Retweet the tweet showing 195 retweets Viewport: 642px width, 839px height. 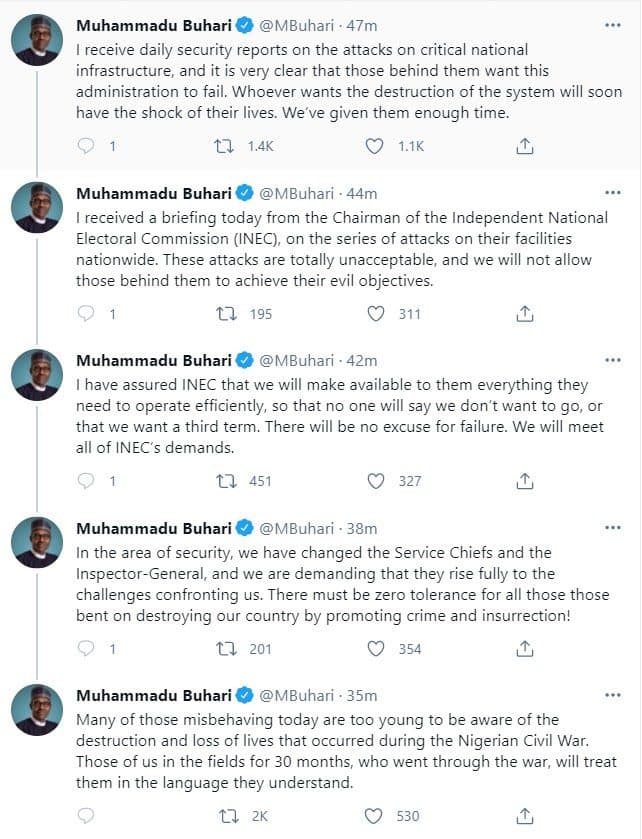click(x=226, y=314)
